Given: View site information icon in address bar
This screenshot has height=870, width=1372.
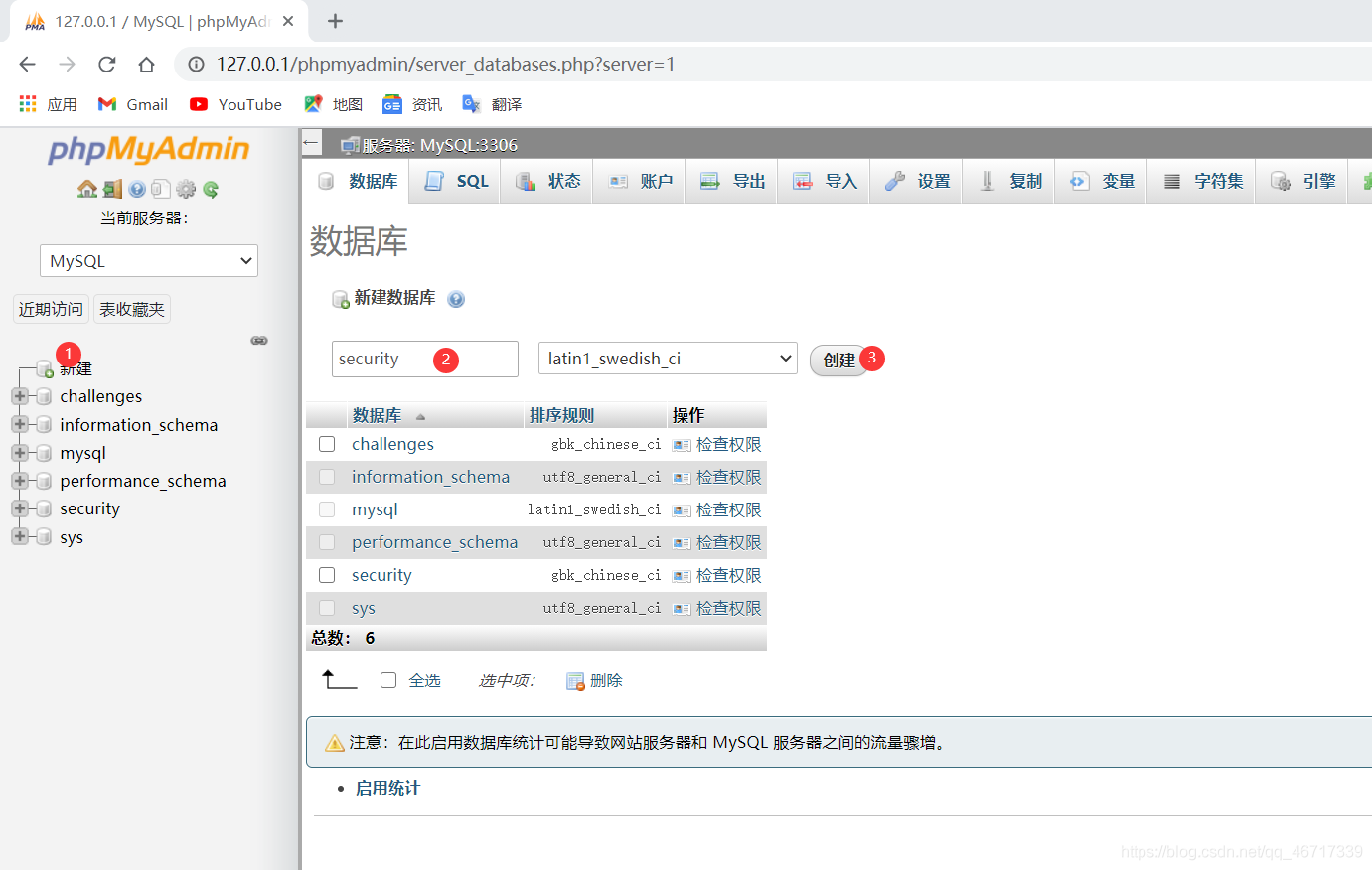Looking at the screenshot, I should pyautogui.click(x=197, y=65).
